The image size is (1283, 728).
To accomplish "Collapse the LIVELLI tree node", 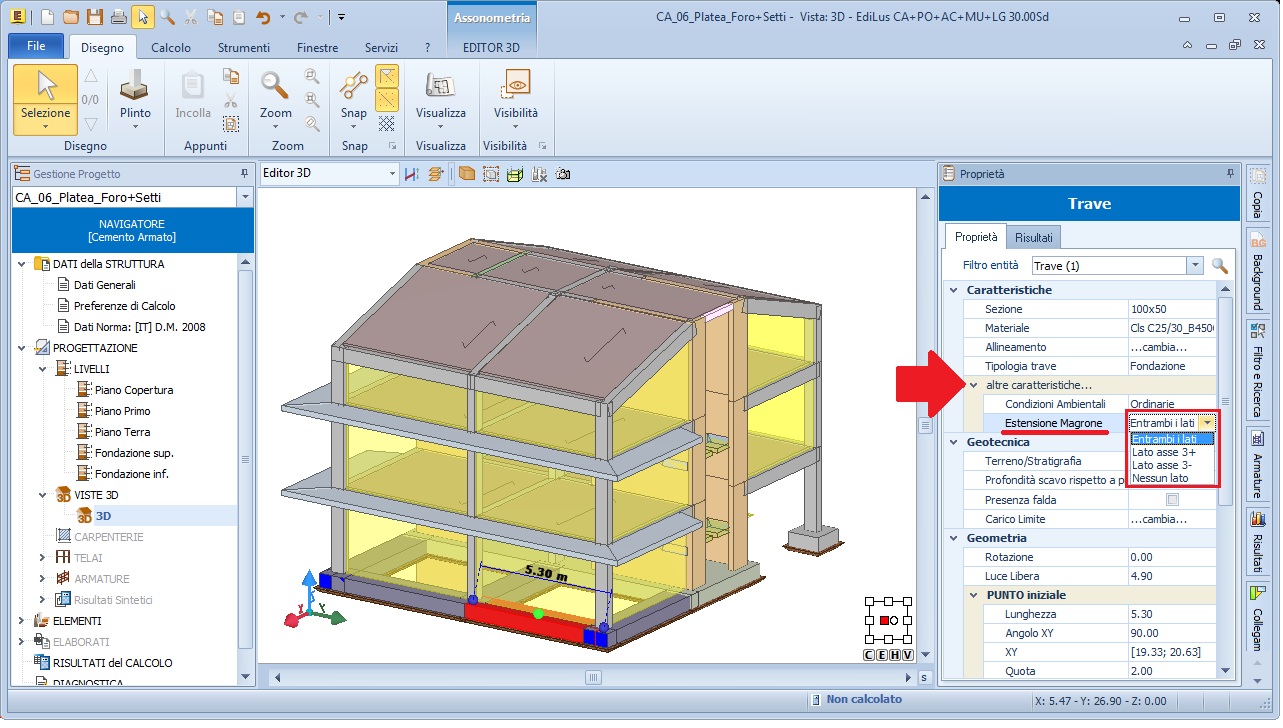I will [x=43, y=369].
